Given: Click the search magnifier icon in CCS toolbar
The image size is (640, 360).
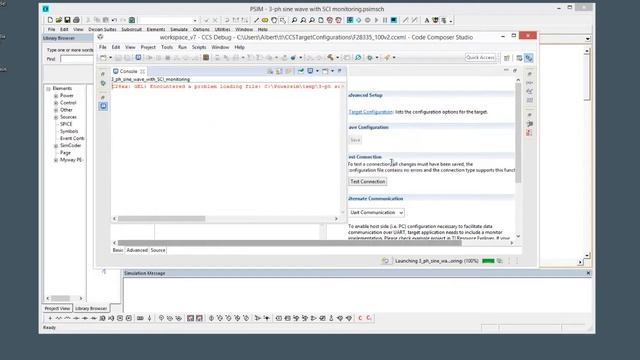Looking at the screenshot, I should 358,58.
